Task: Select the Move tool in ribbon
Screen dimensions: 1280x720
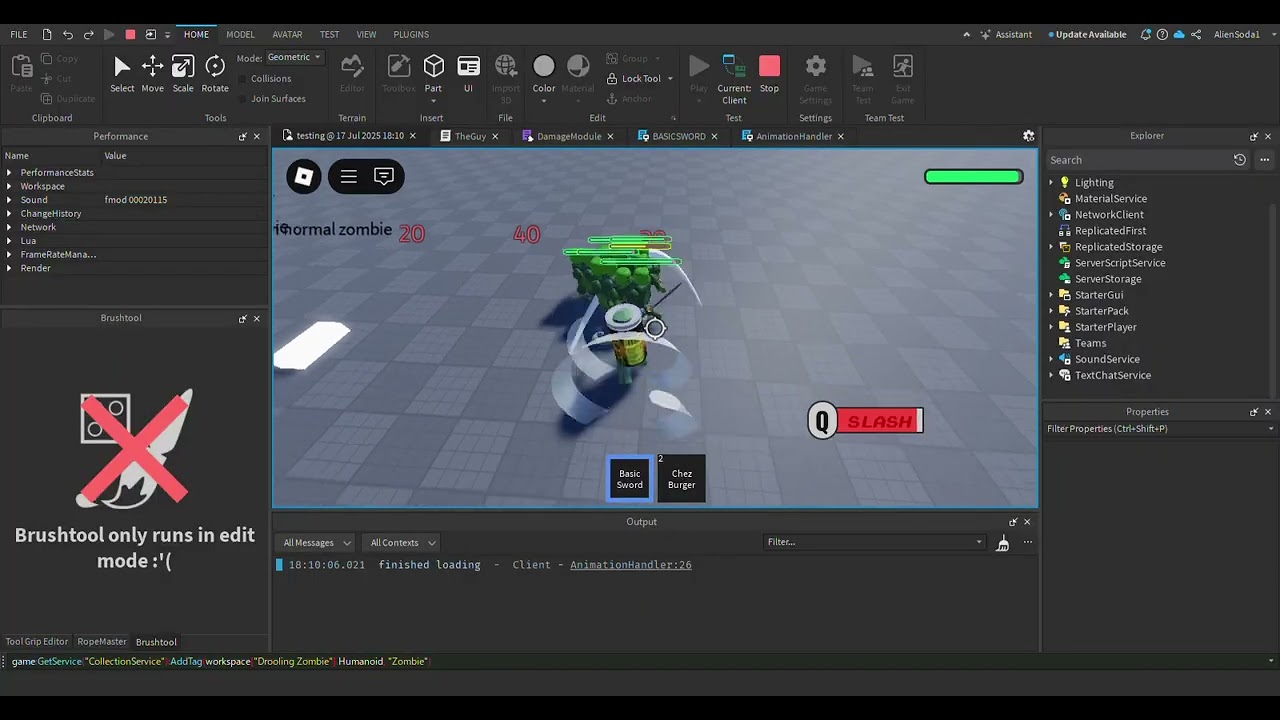Action: tap(152, 74)
